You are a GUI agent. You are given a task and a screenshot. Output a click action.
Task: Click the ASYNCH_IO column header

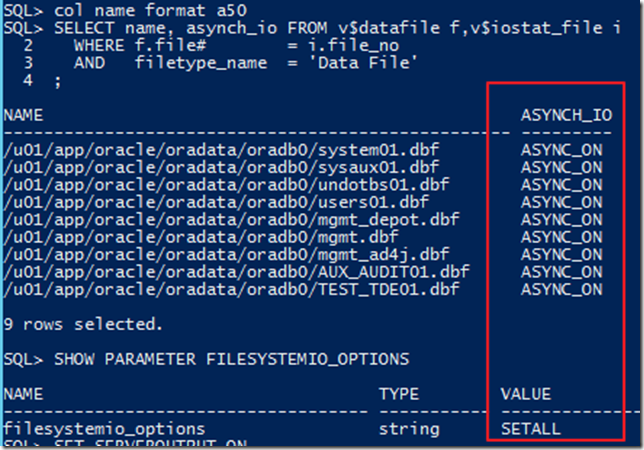566,115
